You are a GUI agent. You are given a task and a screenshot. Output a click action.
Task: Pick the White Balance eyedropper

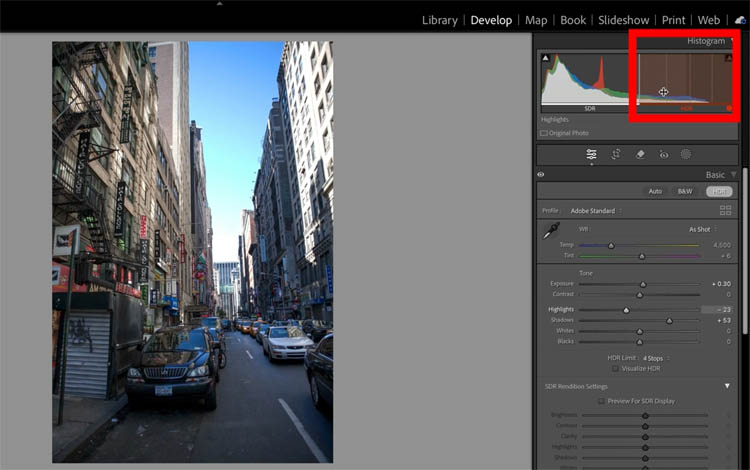pyautogui.click(x=551, y=230)
